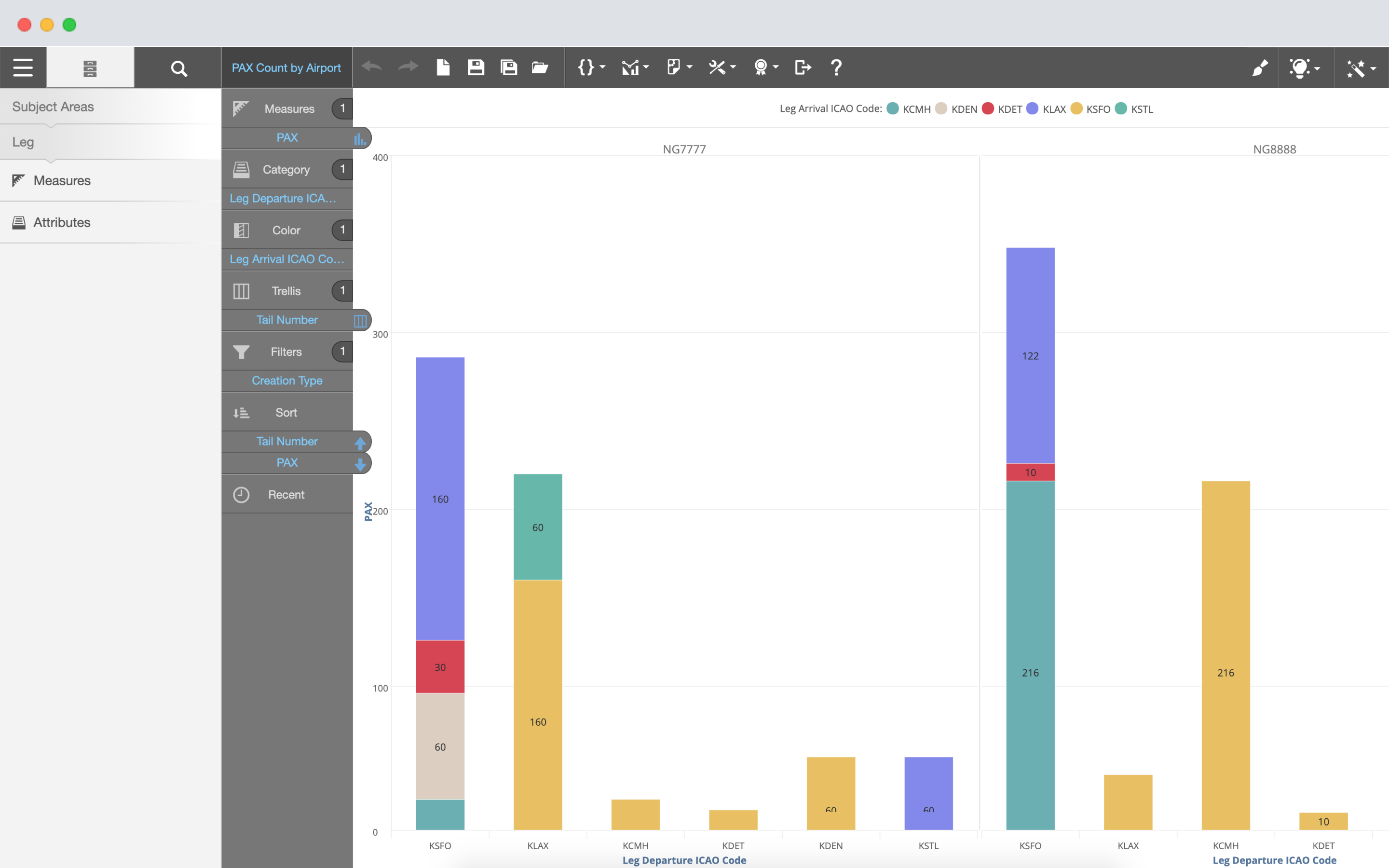The image size is (1389, 868).
Task: Toggle descending sort arrow on PAX
Action: point(360,464)
